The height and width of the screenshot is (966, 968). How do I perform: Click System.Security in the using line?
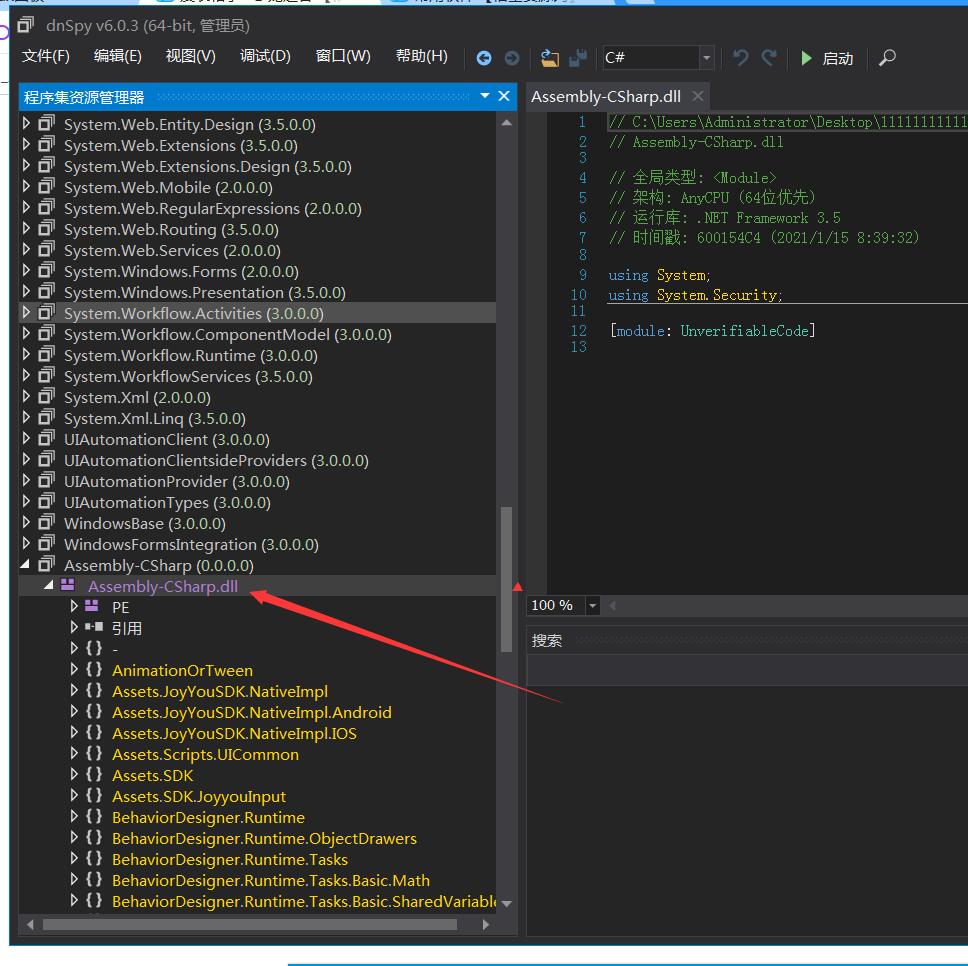[717, 295]
